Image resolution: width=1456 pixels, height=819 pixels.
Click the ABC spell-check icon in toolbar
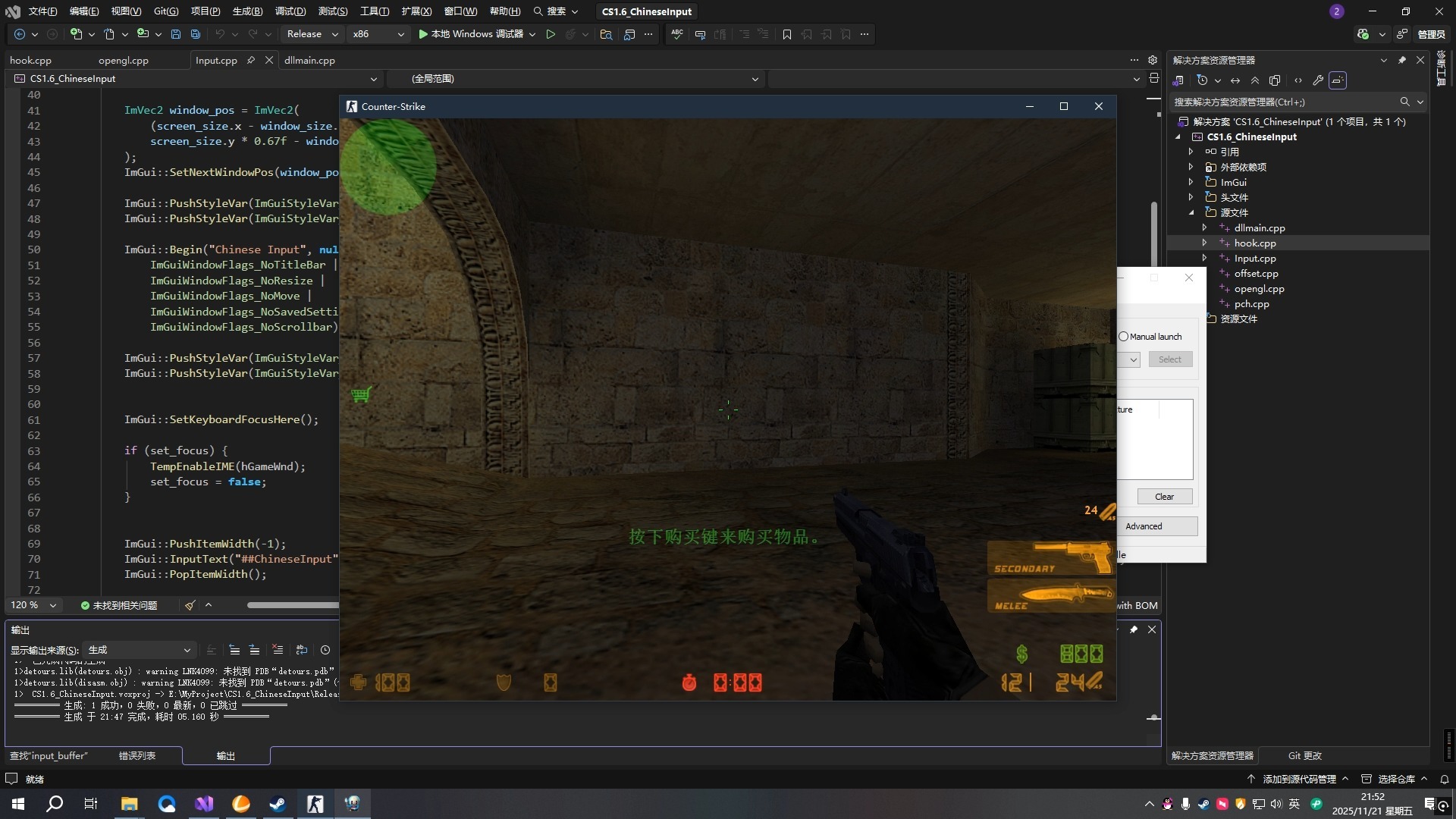click(677, 34)
